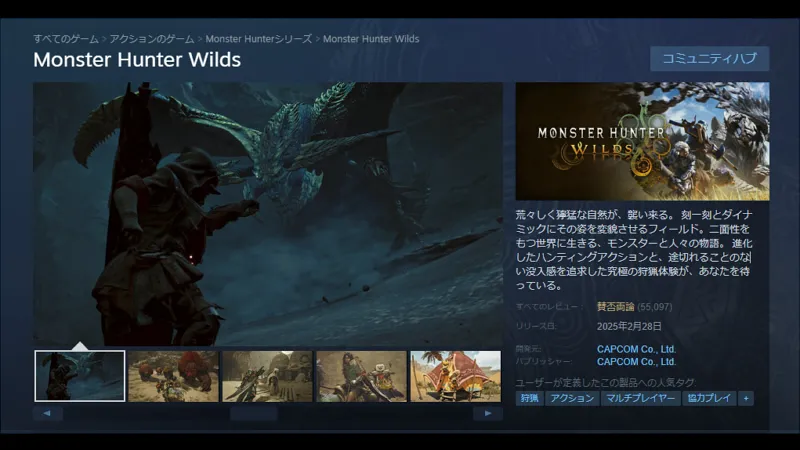
Task: Select the 狩猟 tag
Action: 530,398
